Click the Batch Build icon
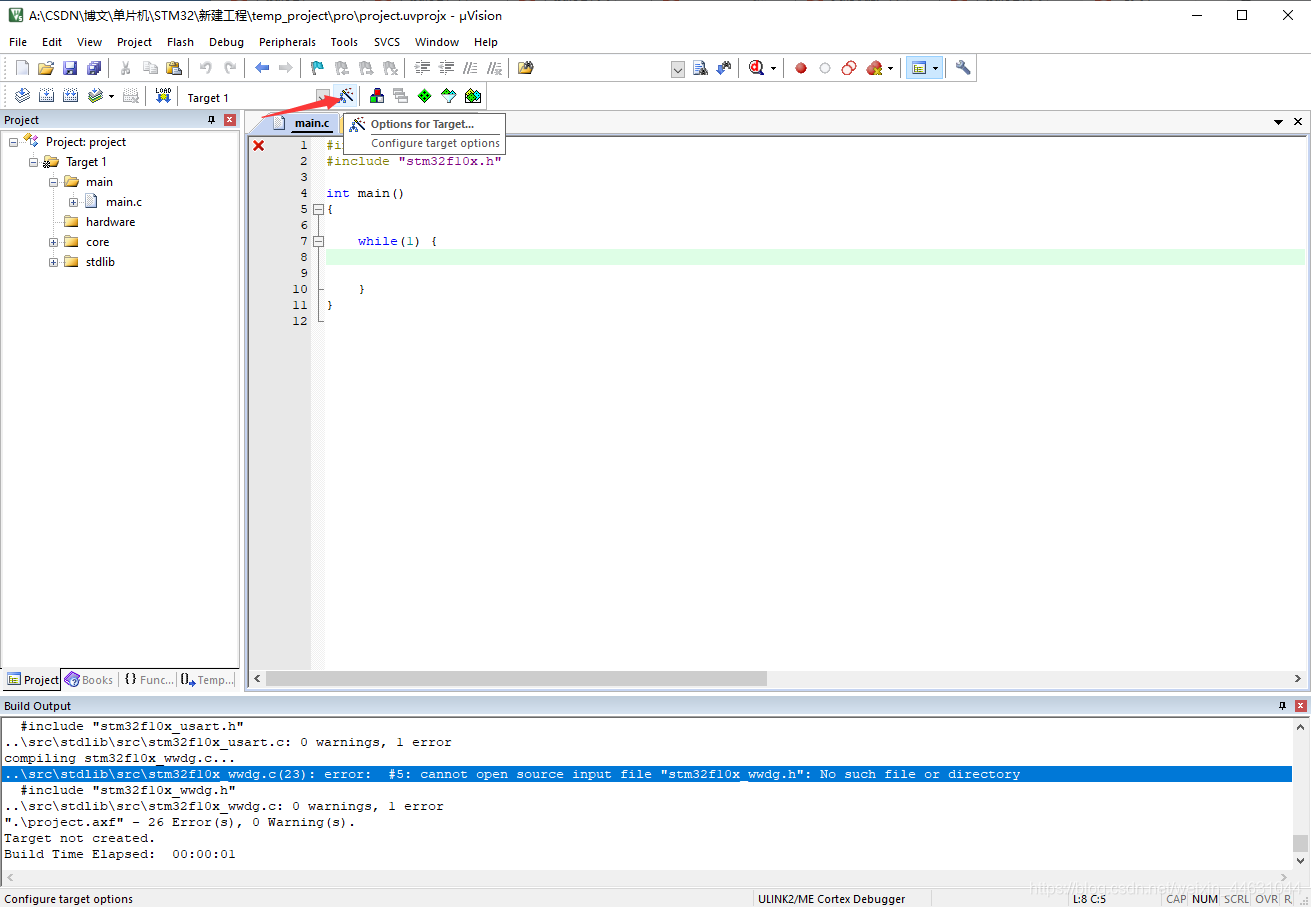 point(95,96)
